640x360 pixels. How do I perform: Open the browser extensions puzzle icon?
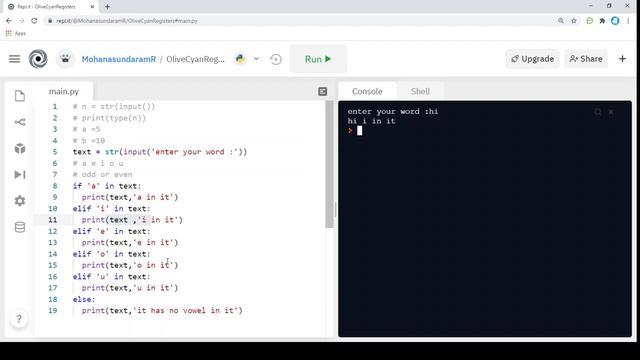click(x=602, y=20)
